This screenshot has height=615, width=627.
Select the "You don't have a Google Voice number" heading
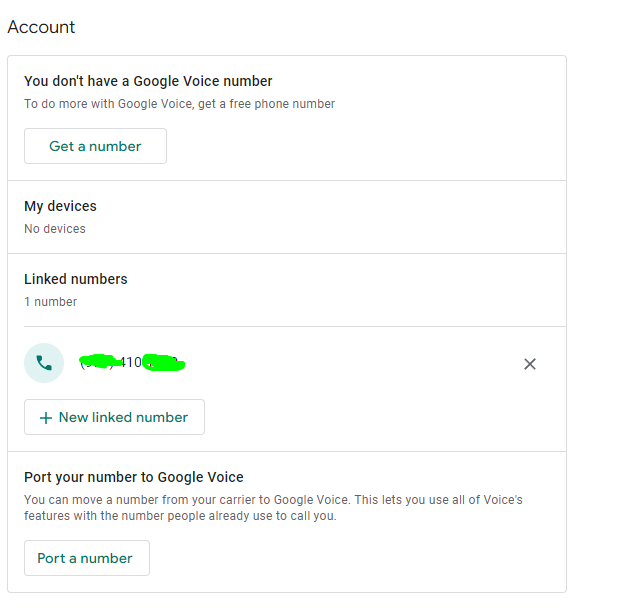click(148, 81)
